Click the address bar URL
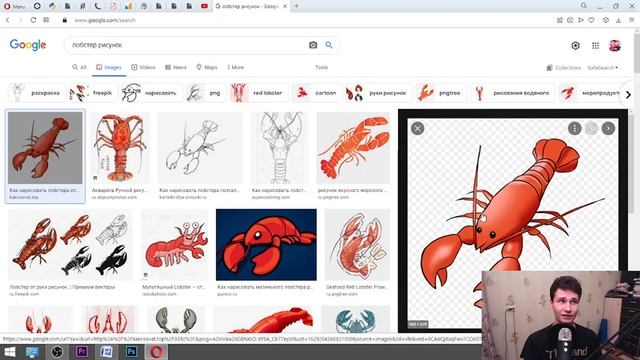 point(105,20)
